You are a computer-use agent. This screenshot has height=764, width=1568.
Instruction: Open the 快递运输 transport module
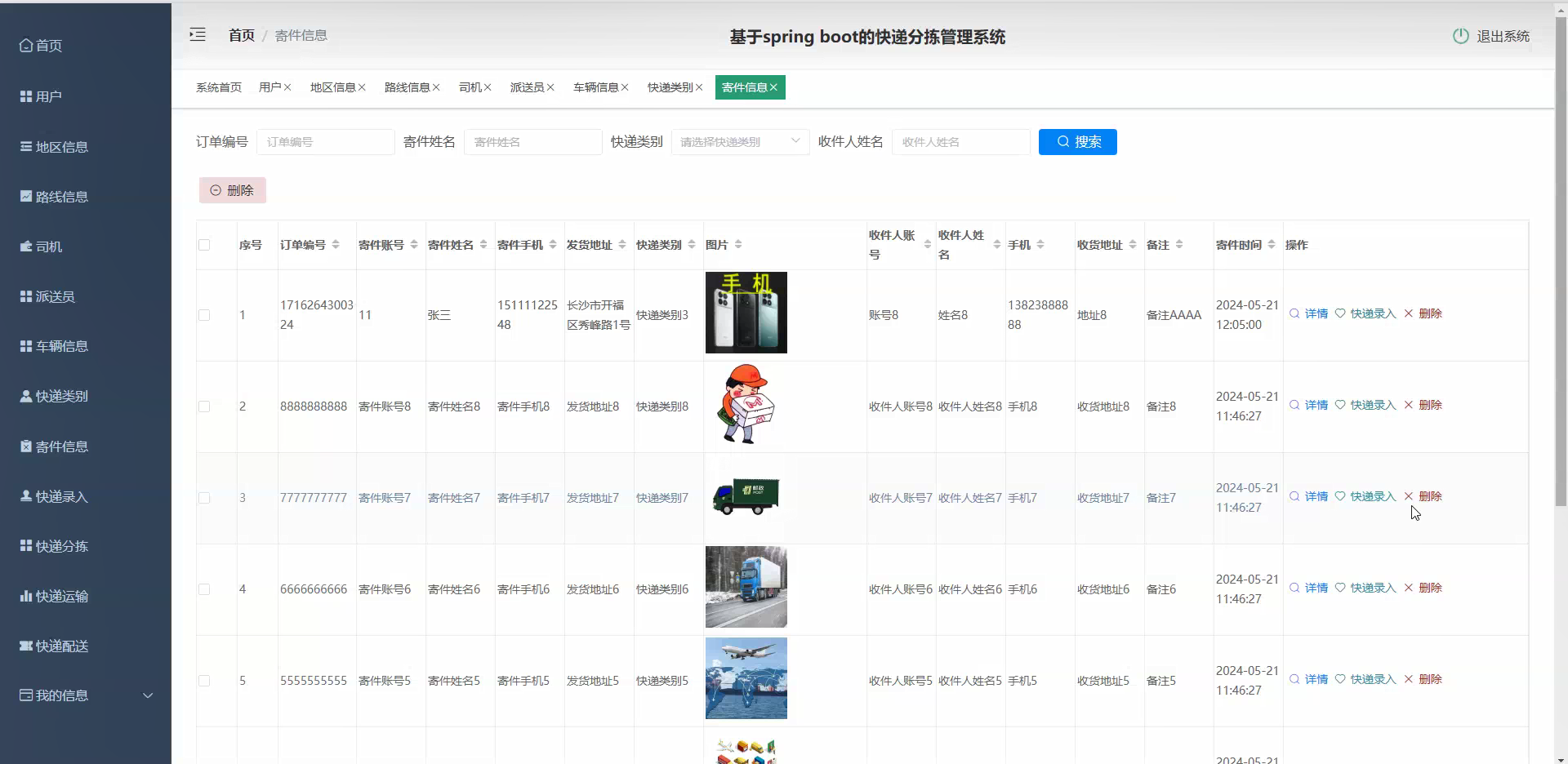pyautogui.click(x=60, y=596)
